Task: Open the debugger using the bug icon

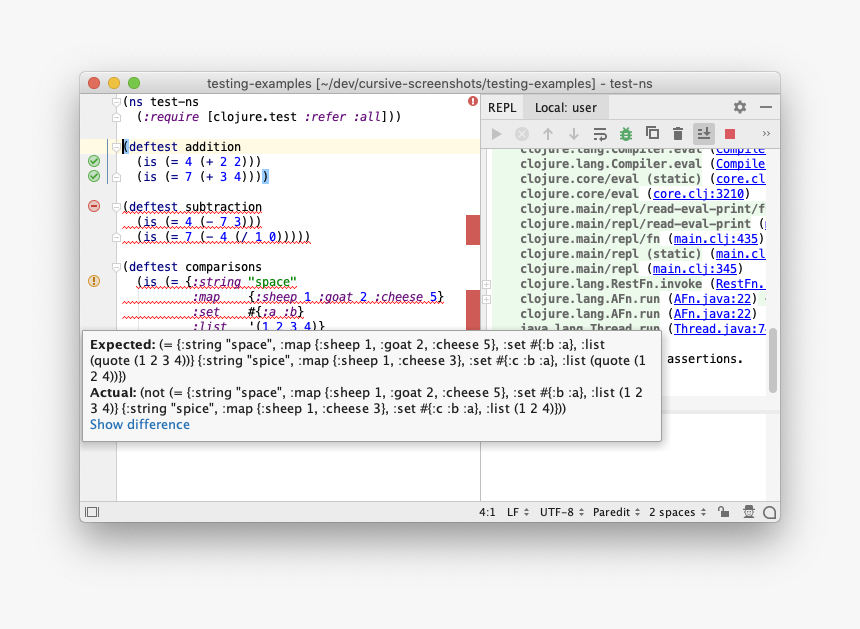Action: click(x=626, y=133)
